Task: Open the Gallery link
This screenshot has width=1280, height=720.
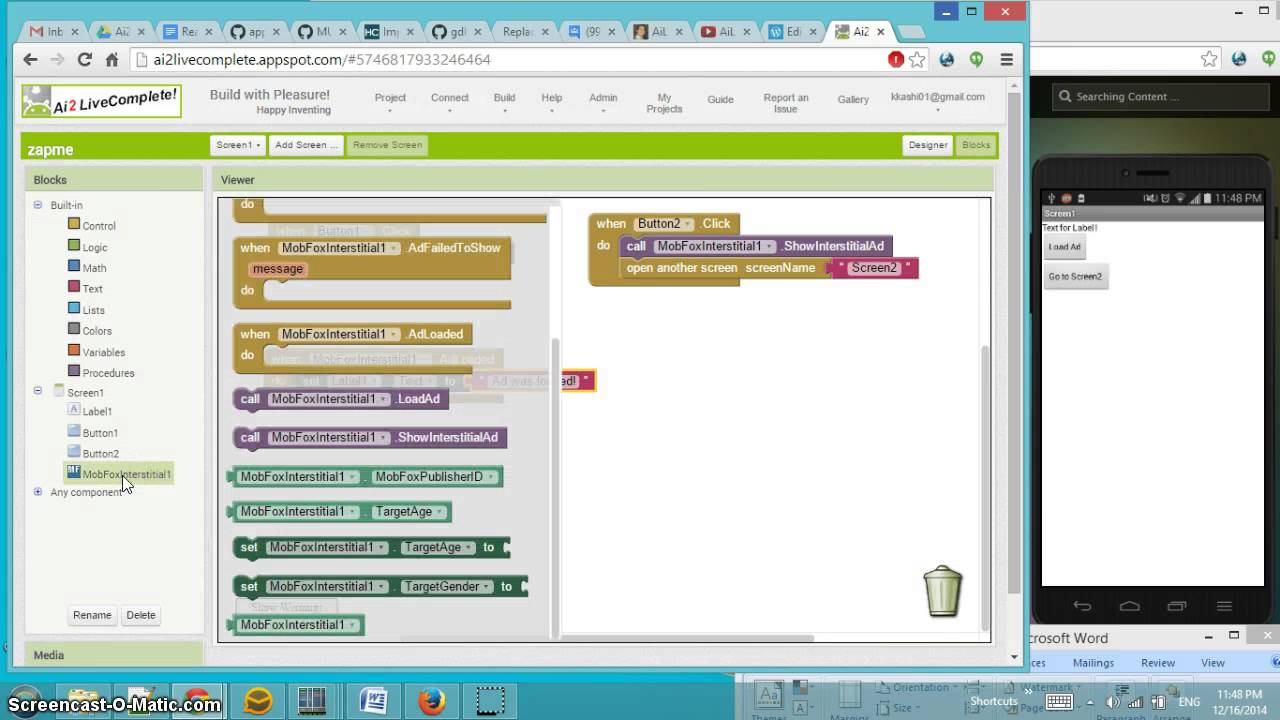Action: [x=853, y=99]
